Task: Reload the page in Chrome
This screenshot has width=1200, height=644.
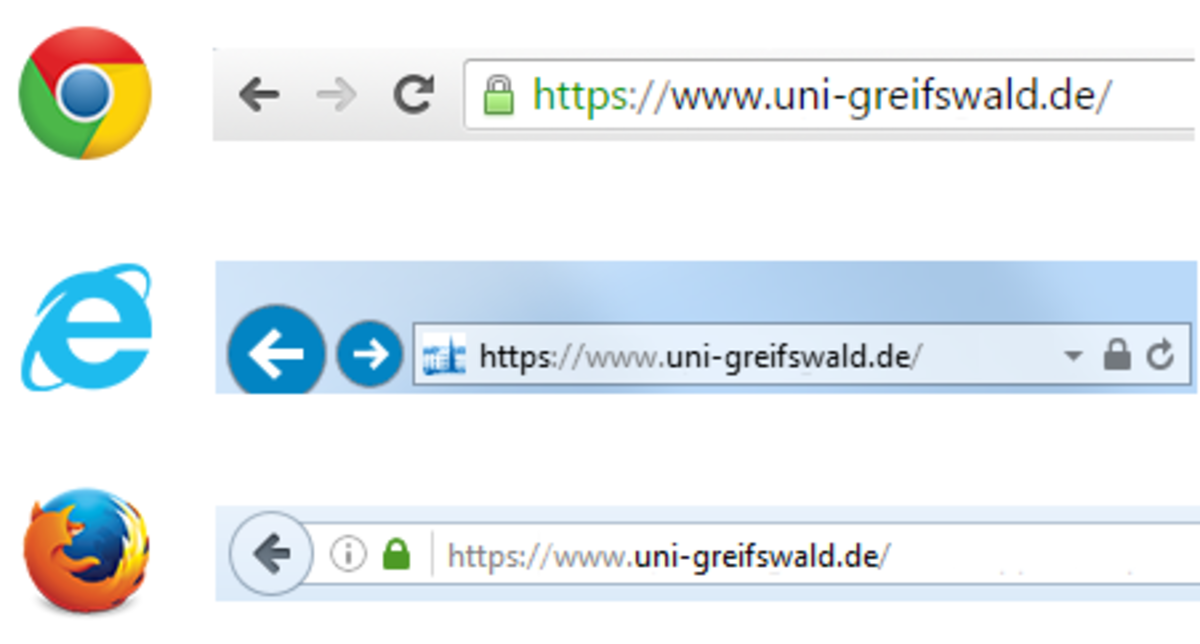Action: (x=413, y=95)
